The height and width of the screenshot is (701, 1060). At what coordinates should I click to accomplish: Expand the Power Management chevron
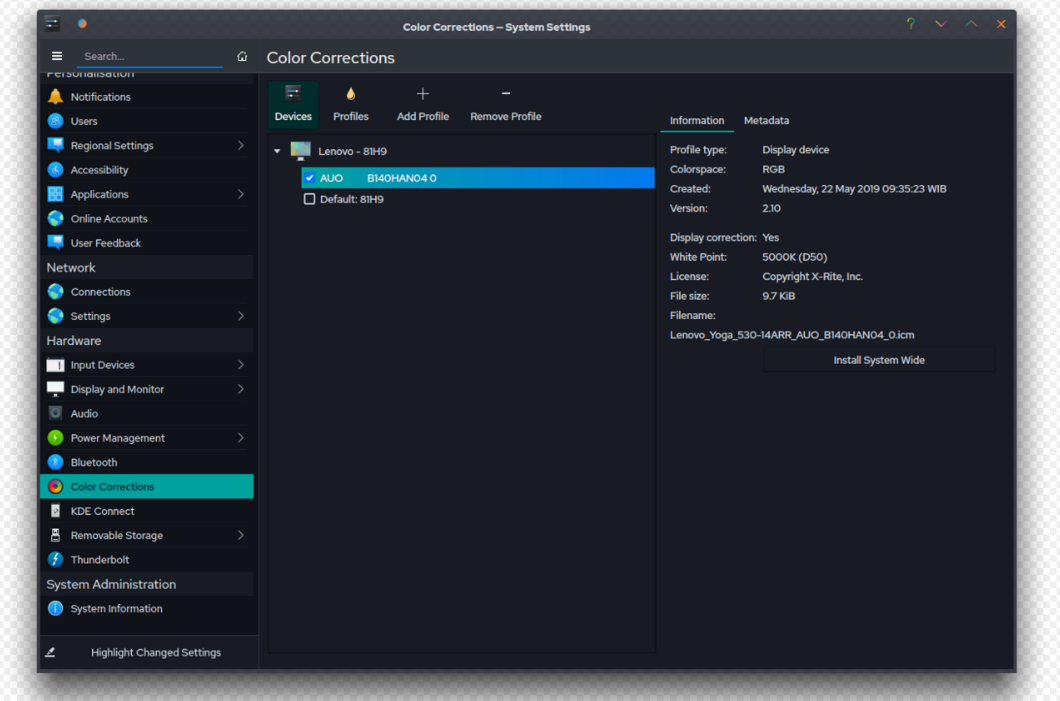pyautogui.click(x=240, y=438)
